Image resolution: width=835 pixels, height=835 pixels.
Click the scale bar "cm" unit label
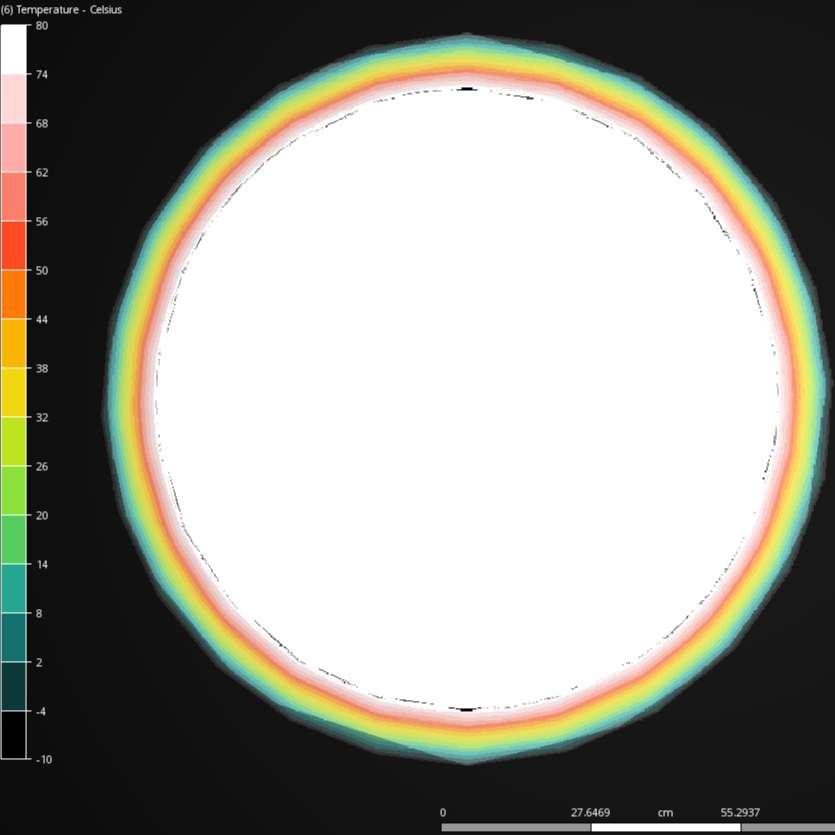tap(665, 813)
